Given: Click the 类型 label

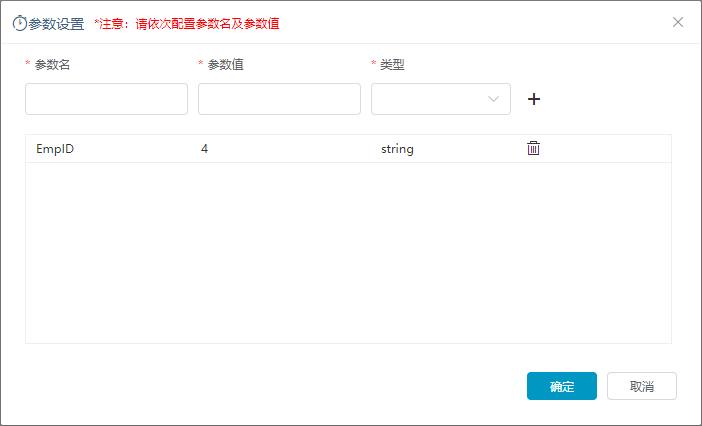Looking at the screenshot, I should (x=392, y=65).
